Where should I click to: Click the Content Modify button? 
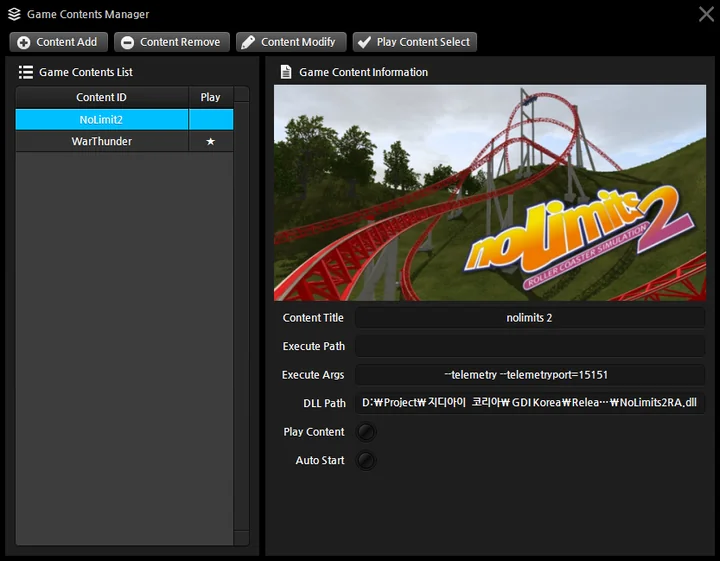(292, 42)
